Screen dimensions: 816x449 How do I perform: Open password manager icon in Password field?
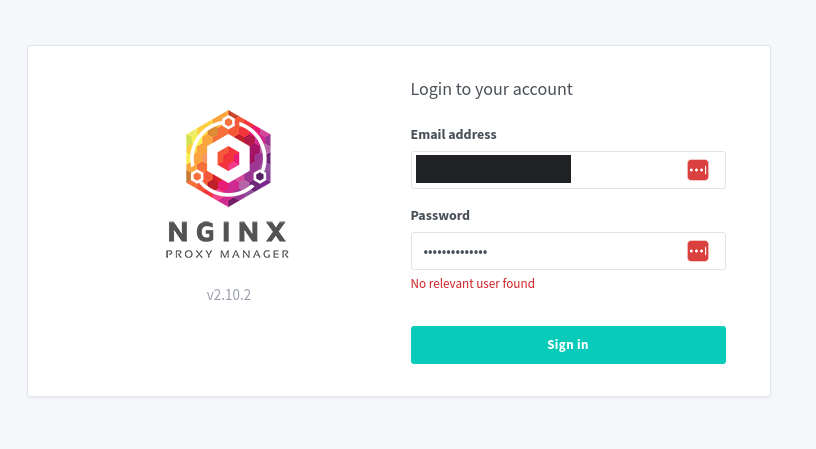(697, 251)
